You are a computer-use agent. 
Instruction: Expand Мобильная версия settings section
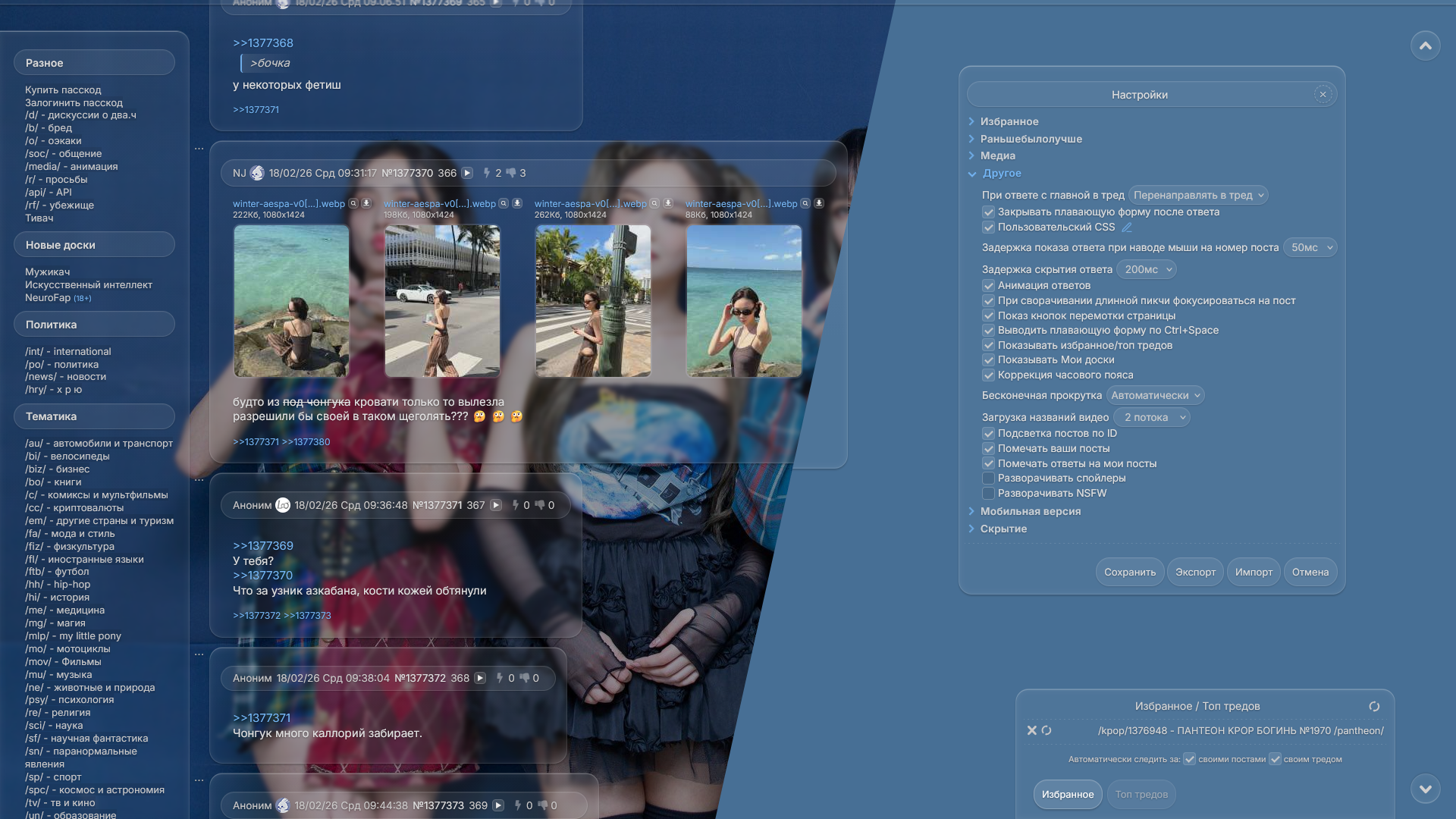click(x=1030, y=511)
